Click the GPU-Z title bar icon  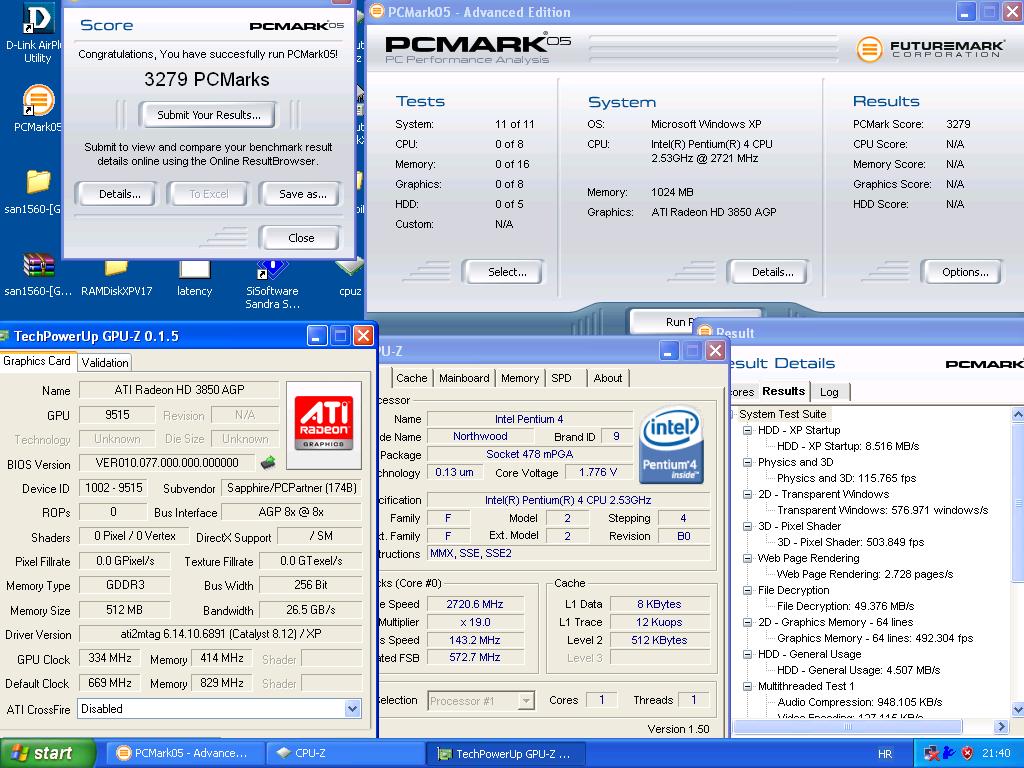[x=5, y=336]
